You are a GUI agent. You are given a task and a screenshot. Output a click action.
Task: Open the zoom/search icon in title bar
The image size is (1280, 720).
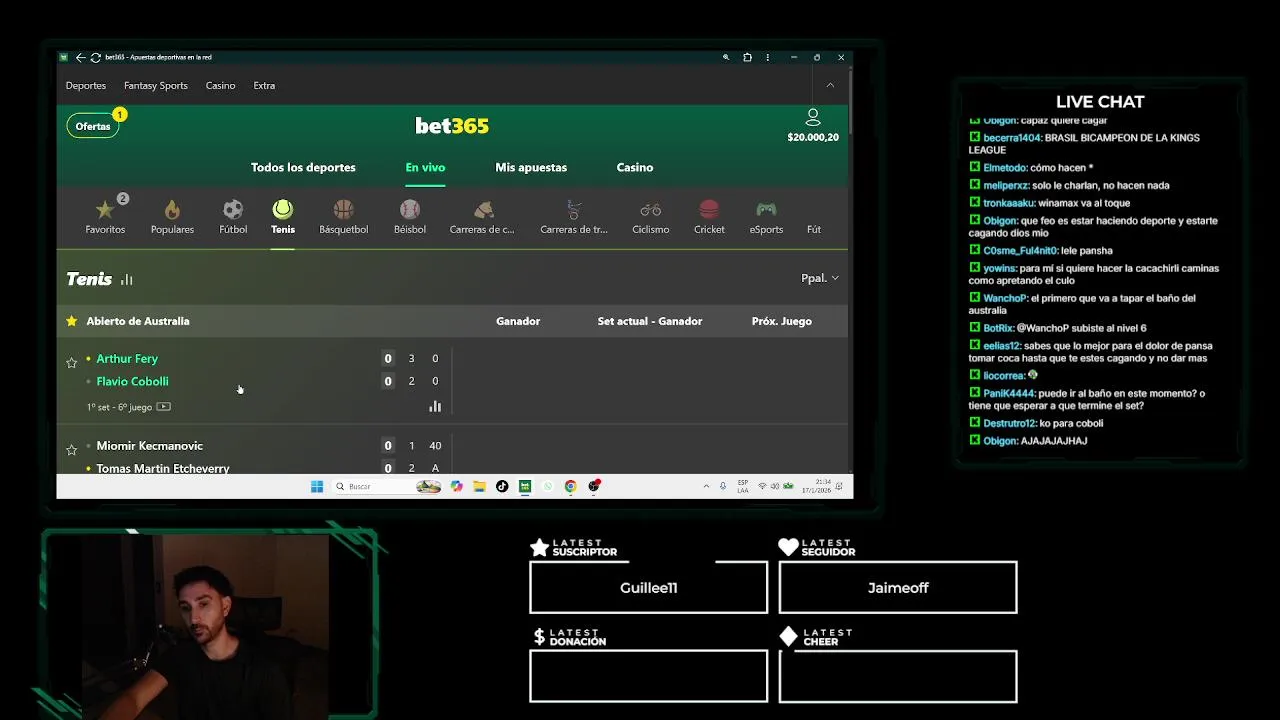(x=726, y=57)
